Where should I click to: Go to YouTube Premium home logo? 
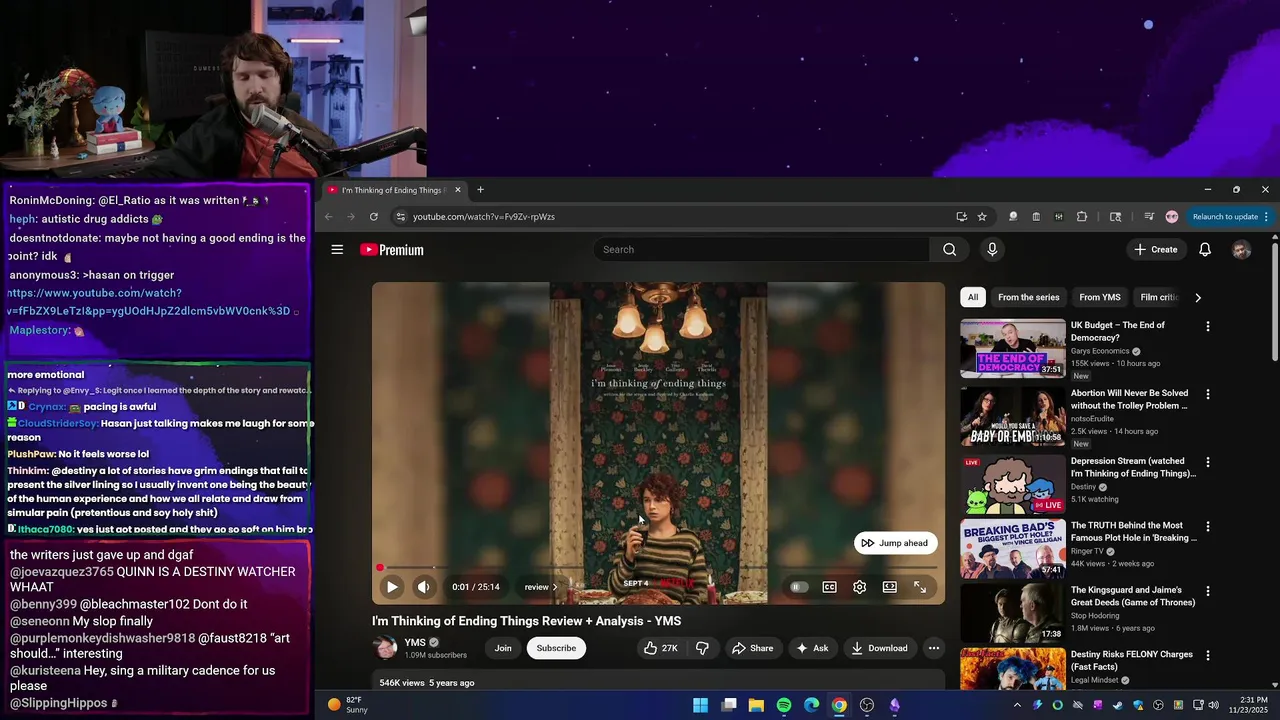[x=392, y=250]
